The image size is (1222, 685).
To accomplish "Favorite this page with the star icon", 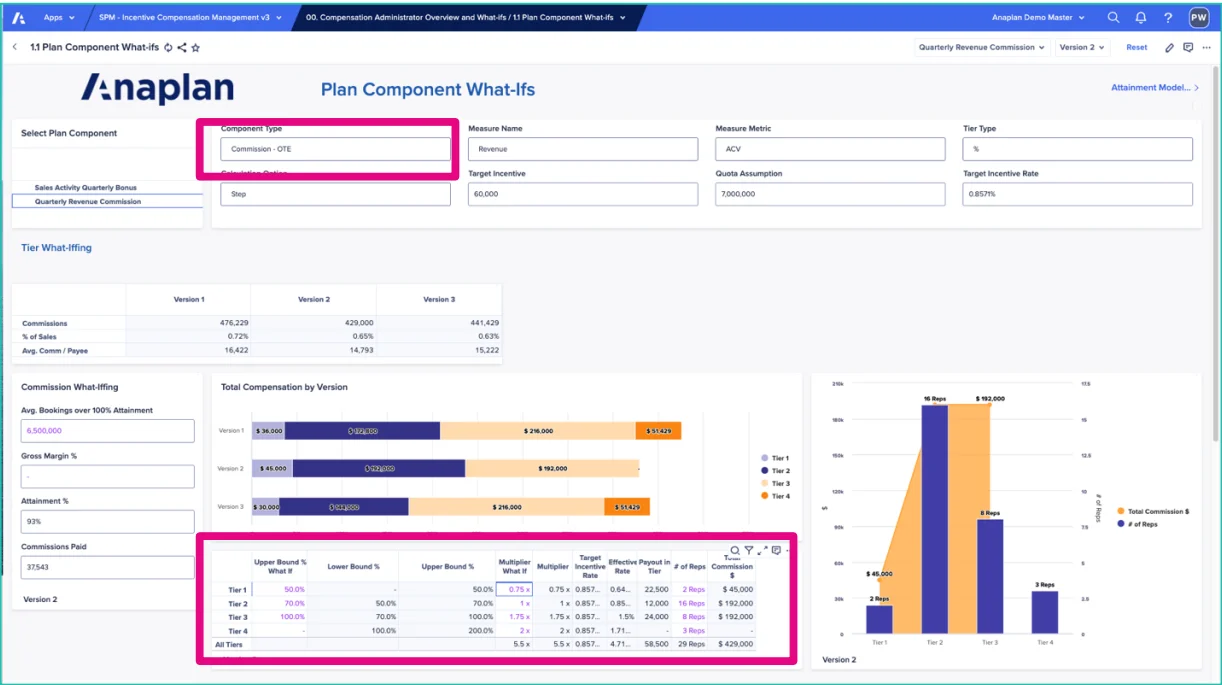I will click(196, 48).
